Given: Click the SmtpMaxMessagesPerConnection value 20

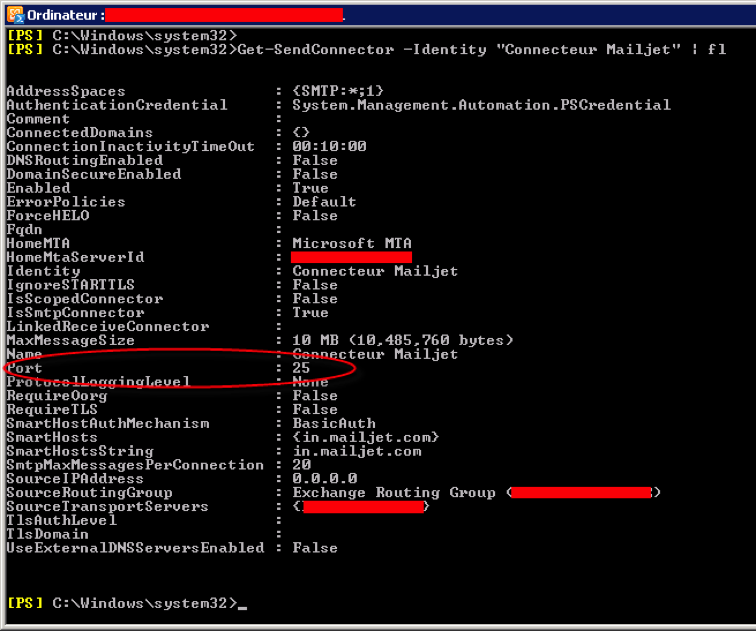Looking at the screenshot, I should coord(301,465).
